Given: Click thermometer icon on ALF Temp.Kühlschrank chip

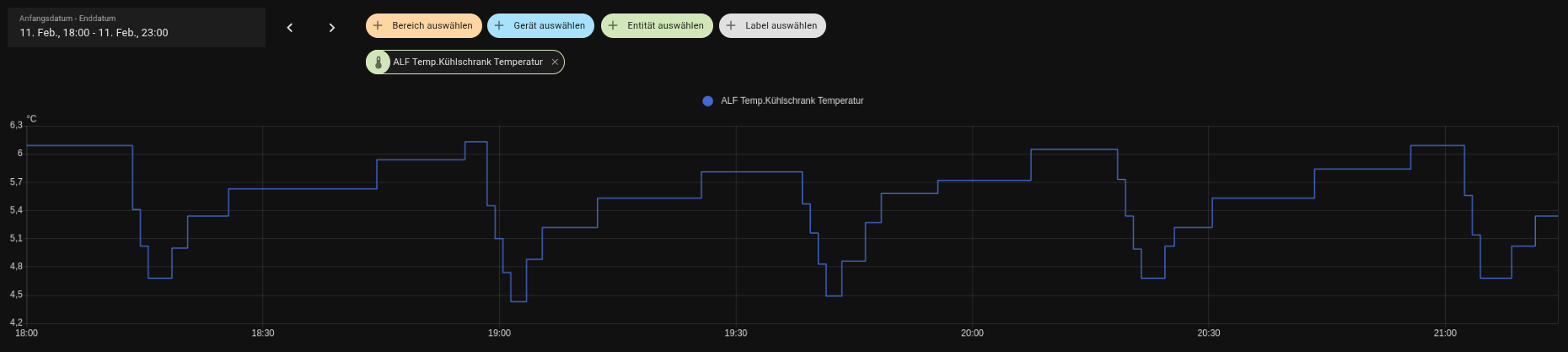Looking at the screenshot, I should [379, 62].
